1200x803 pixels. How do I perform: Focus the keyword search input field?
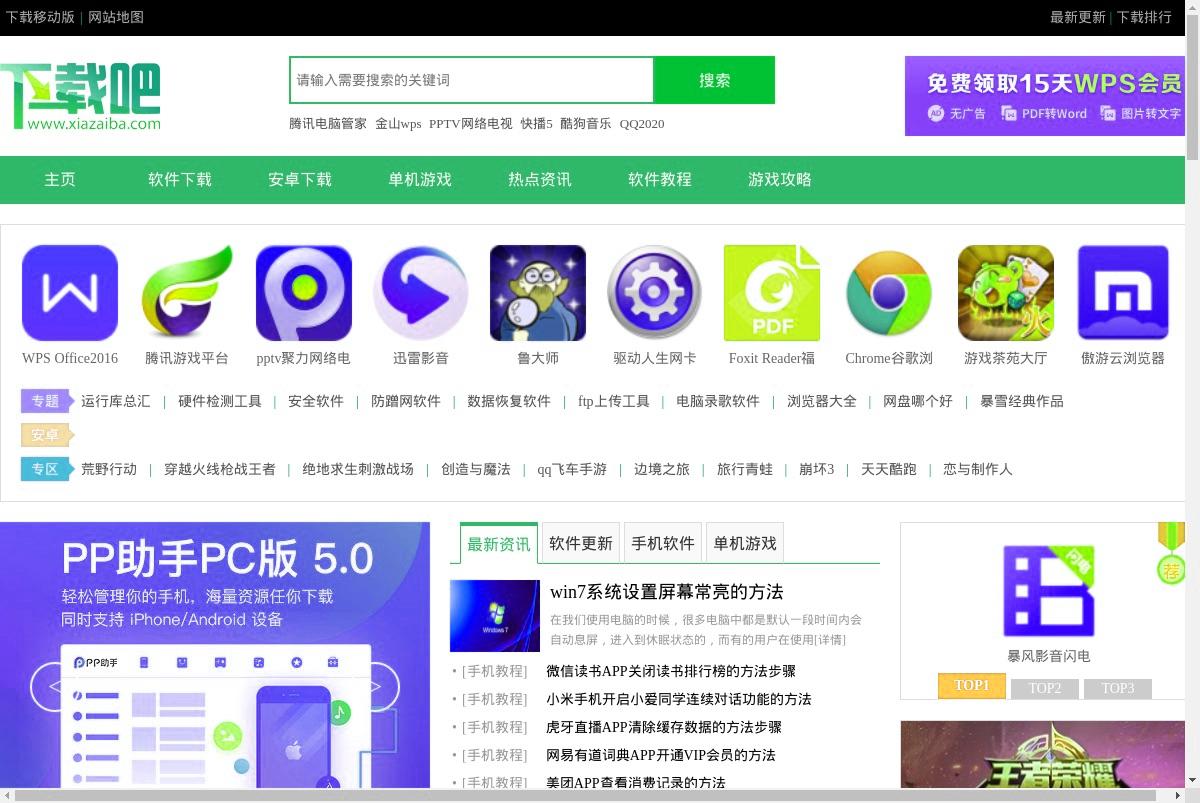pos(471,80)
